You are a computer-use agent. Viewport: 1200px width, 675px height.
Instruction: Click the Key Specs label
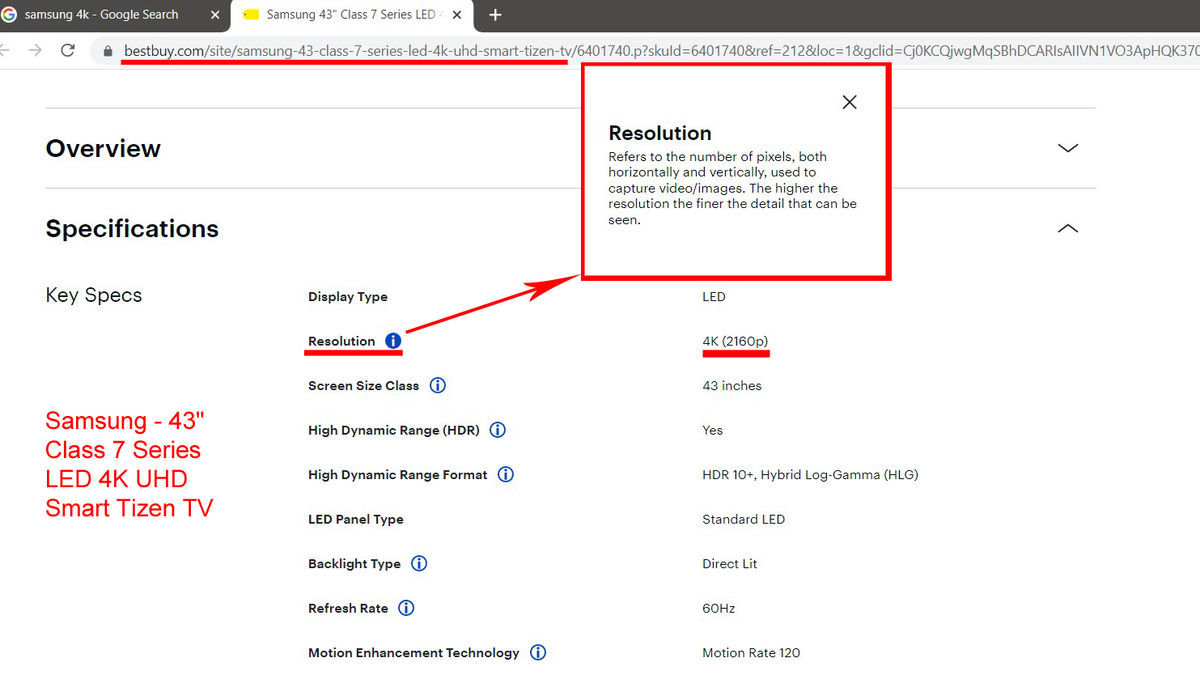(94, 295)
